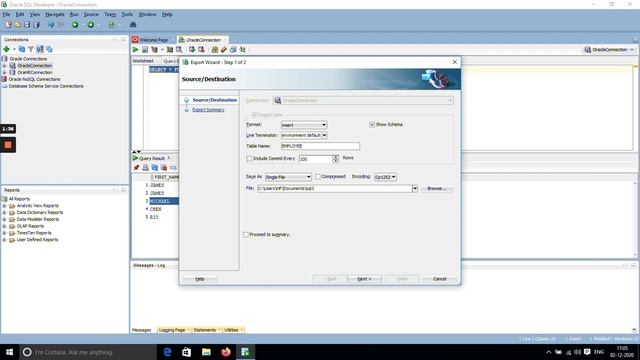Open the Export Summary step link
Viewport: 640px width, 360px height.
(208, 110)
